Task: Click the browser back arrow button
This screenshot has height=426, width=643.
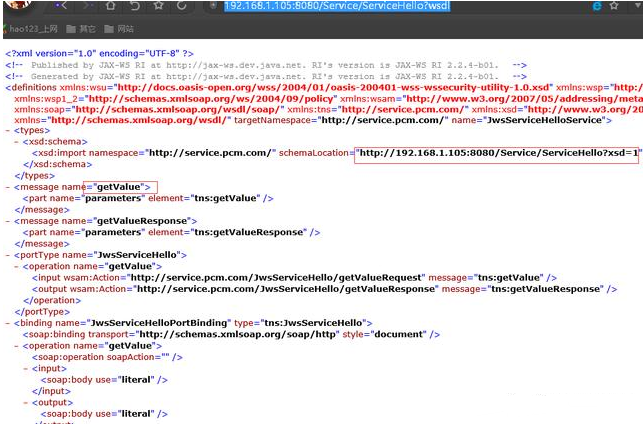Action: point(62,7)
